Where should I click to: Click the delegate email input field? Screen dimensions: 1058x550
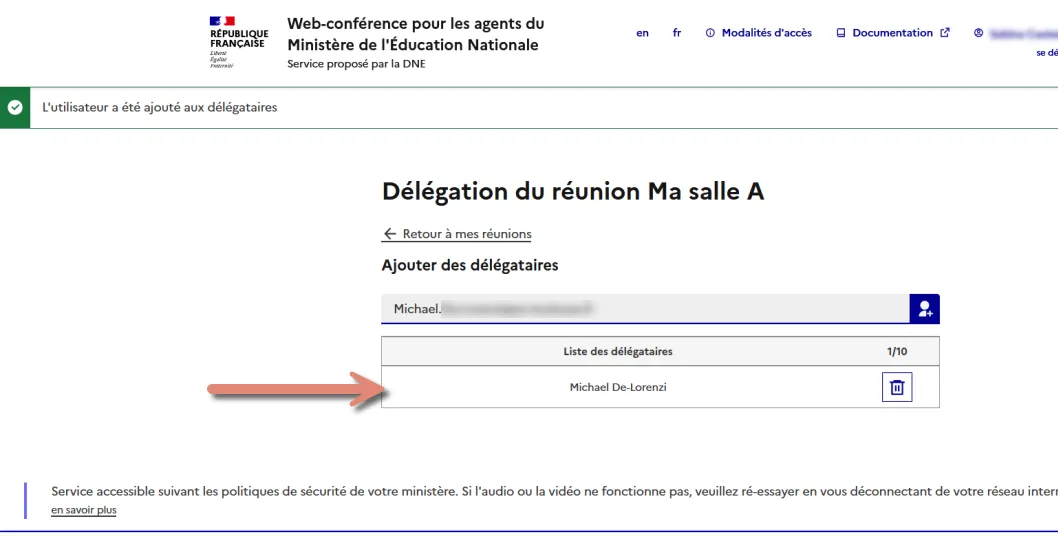tap(645, 309)
